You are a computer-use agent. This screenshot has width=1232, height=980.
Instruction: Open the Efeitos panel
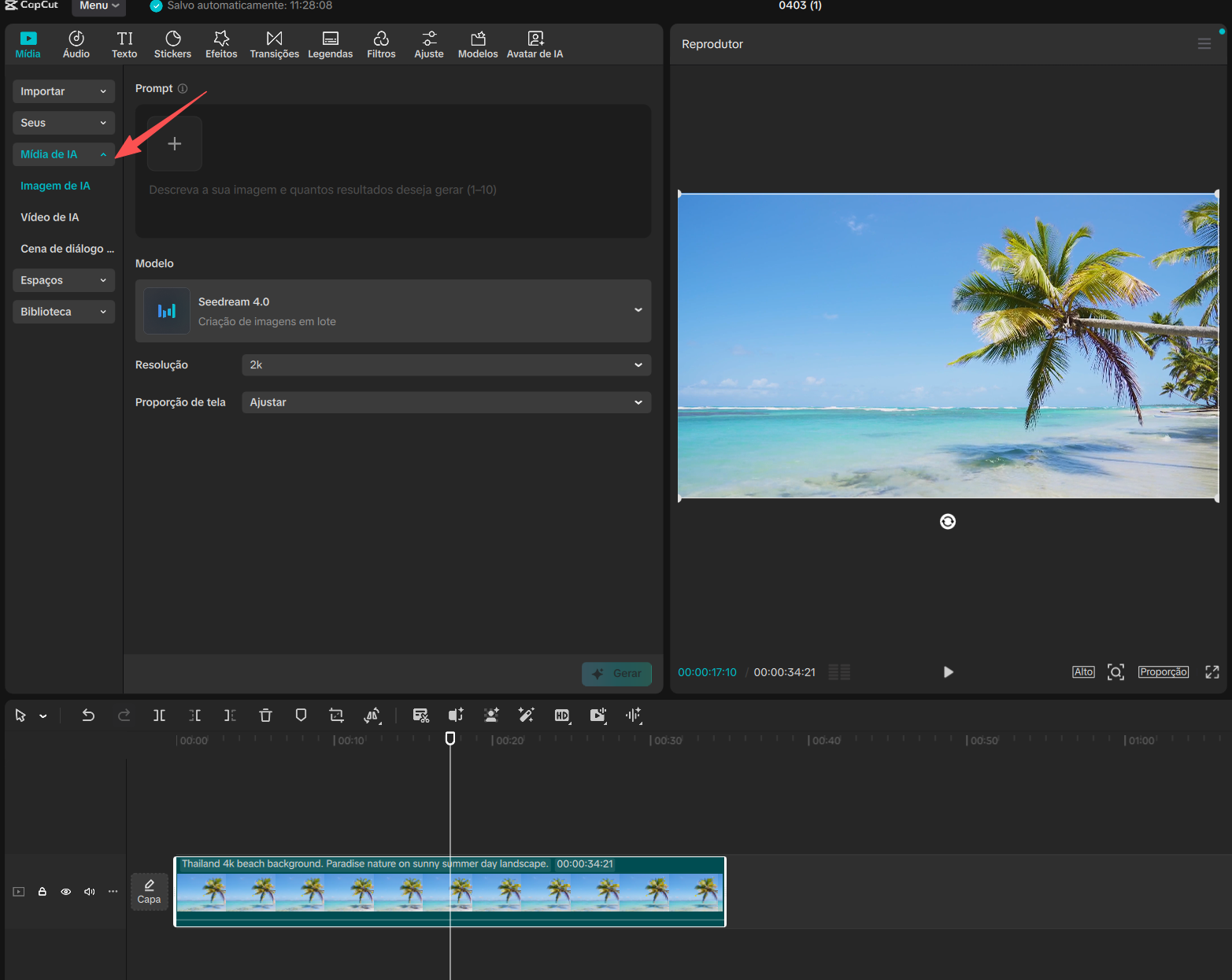(221, 45)
